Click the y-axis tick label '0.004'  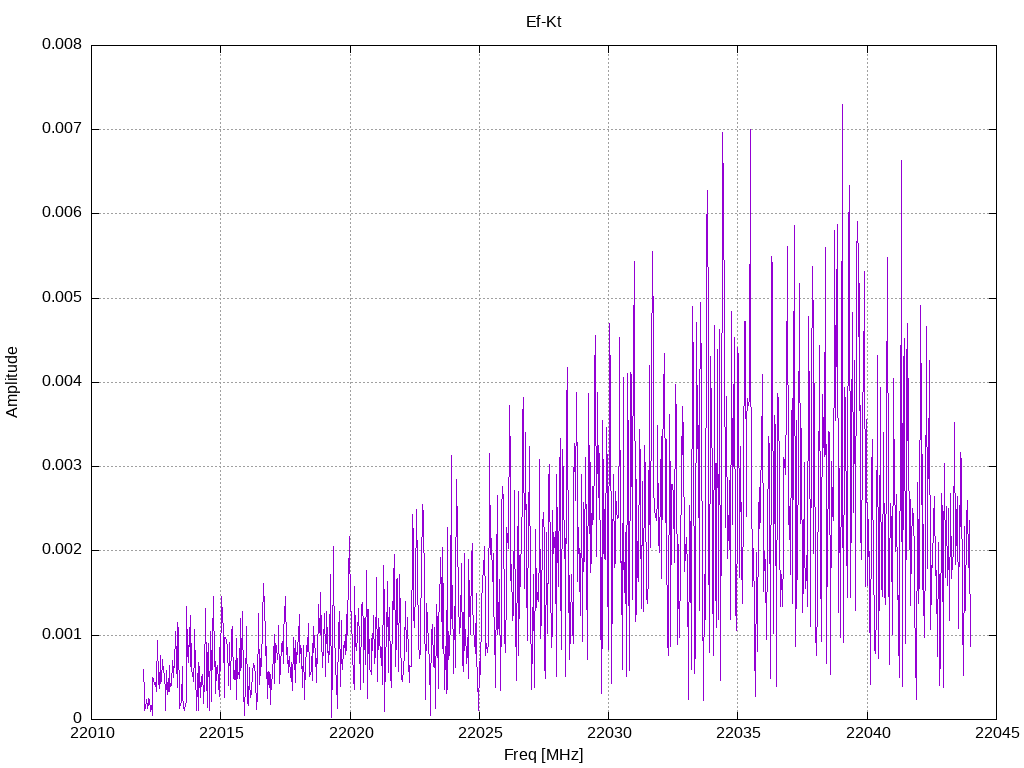click(x=62, y=381)
